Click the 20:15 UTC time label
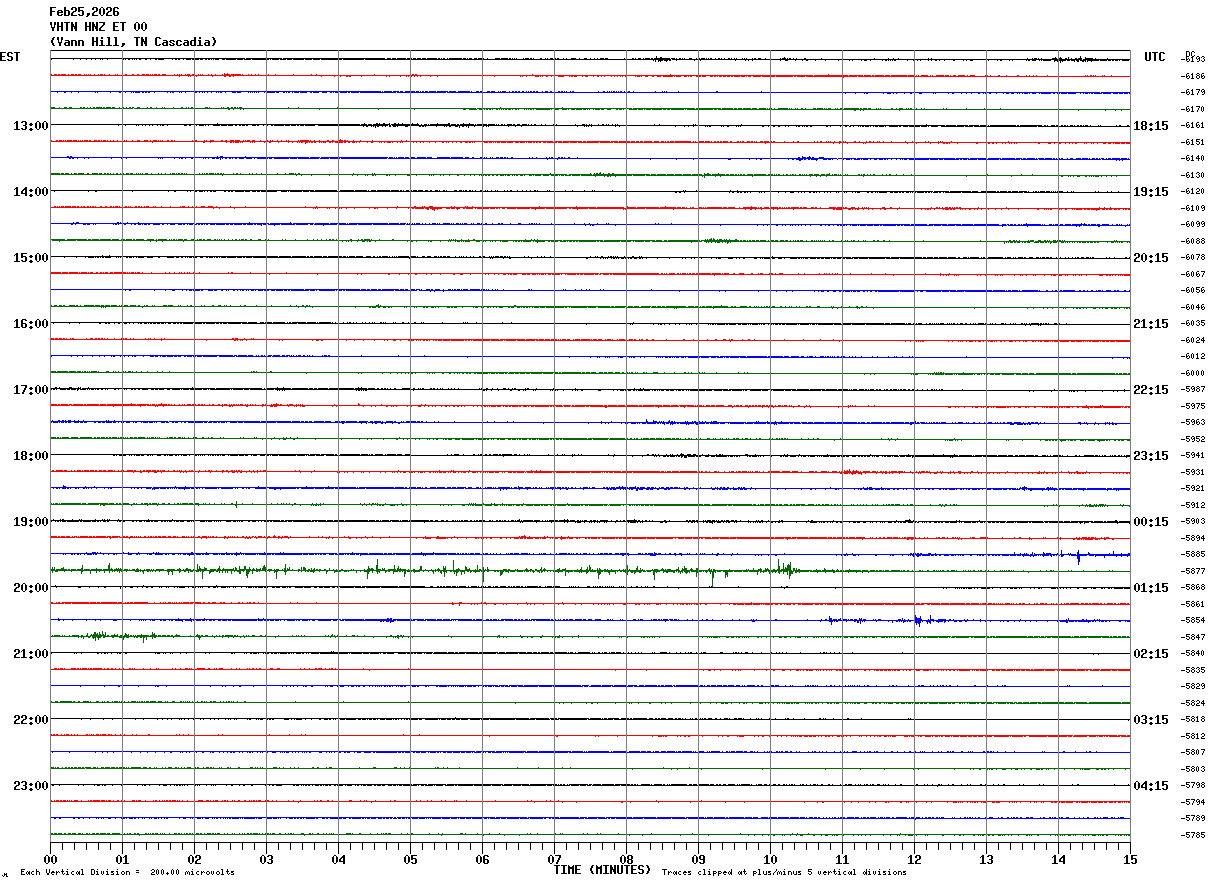The image size is (1210, 886). tap(1151, 258)
